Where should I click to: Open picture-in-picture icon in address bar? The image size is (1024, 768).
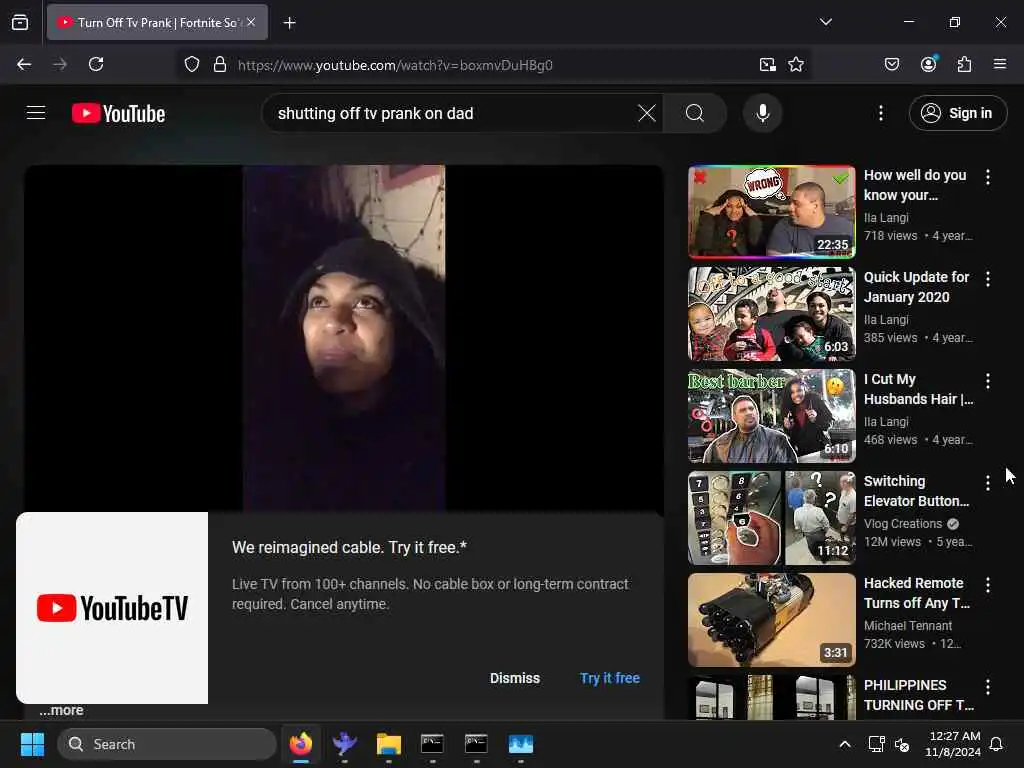pyautogui.click(x=767, y=65)
